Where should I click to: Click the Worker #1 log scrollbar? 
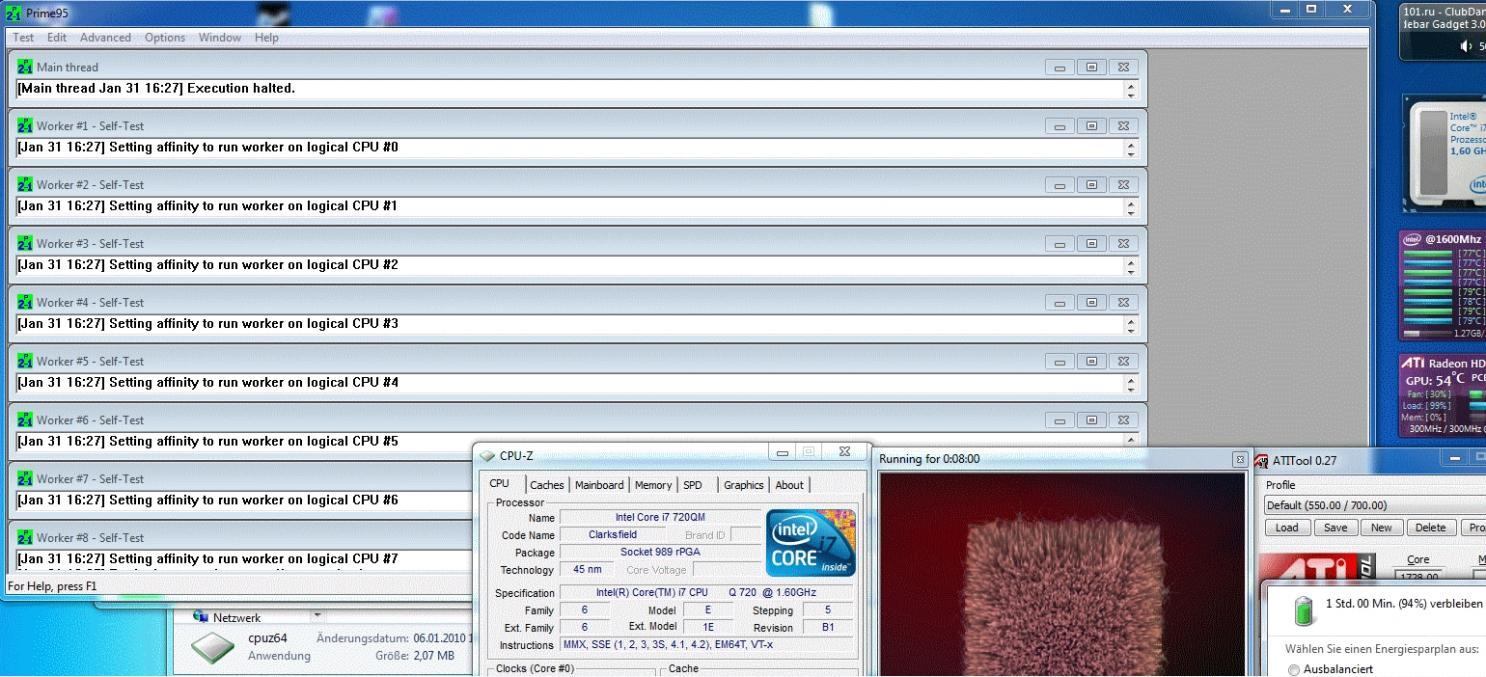click(1130, 148)
